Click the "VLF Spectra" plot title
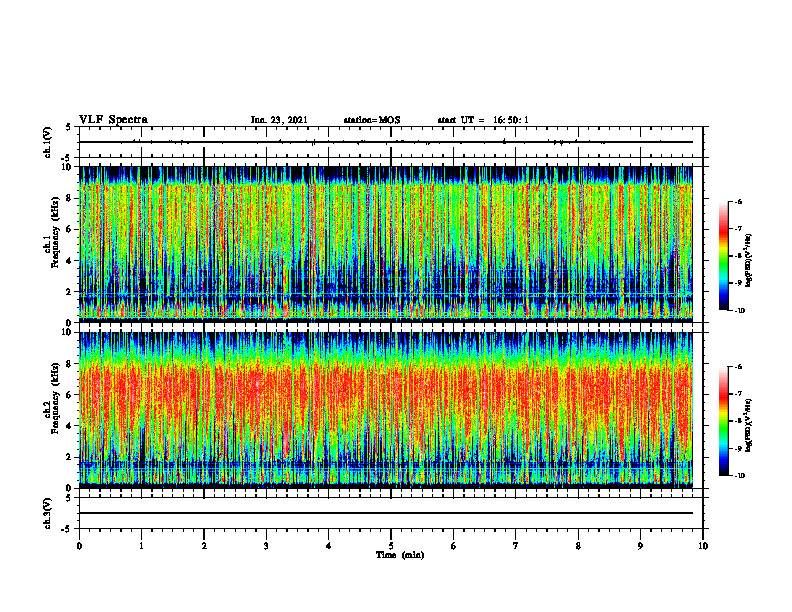Screen dimensions: 792x612 (x=113, y=119)
